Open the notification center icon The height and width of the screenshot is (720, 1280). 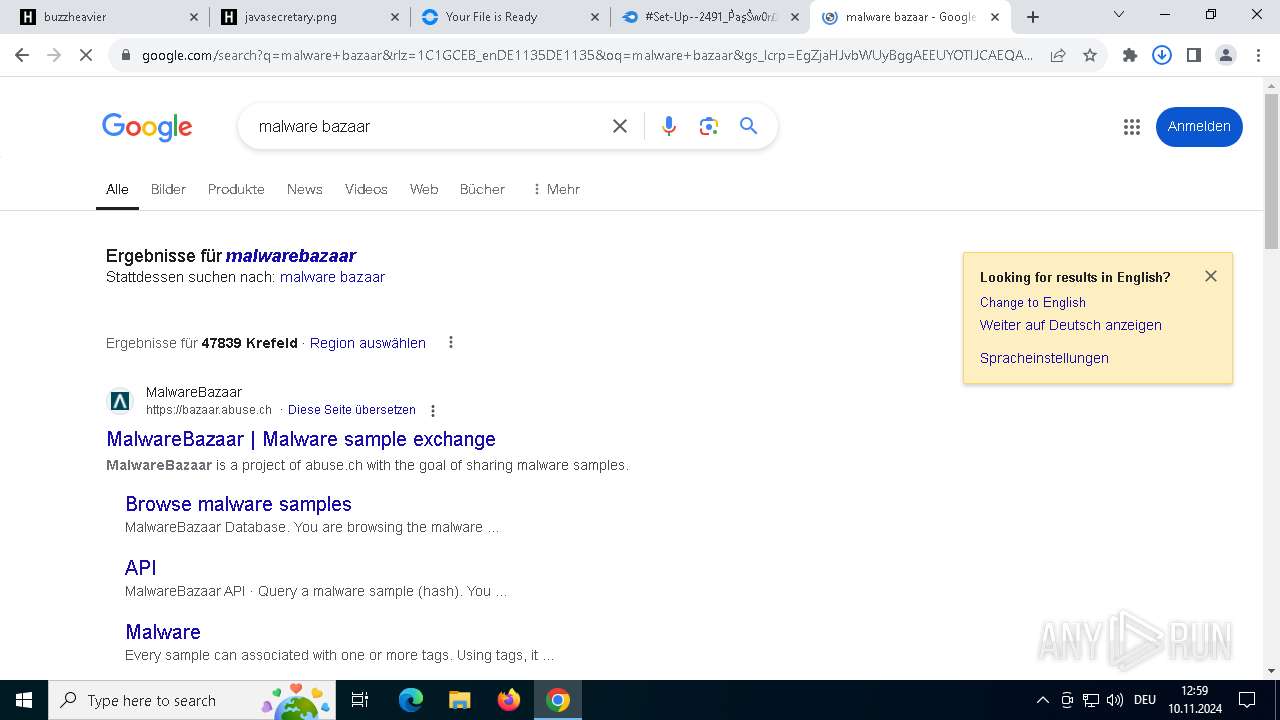click(1247, 700)
